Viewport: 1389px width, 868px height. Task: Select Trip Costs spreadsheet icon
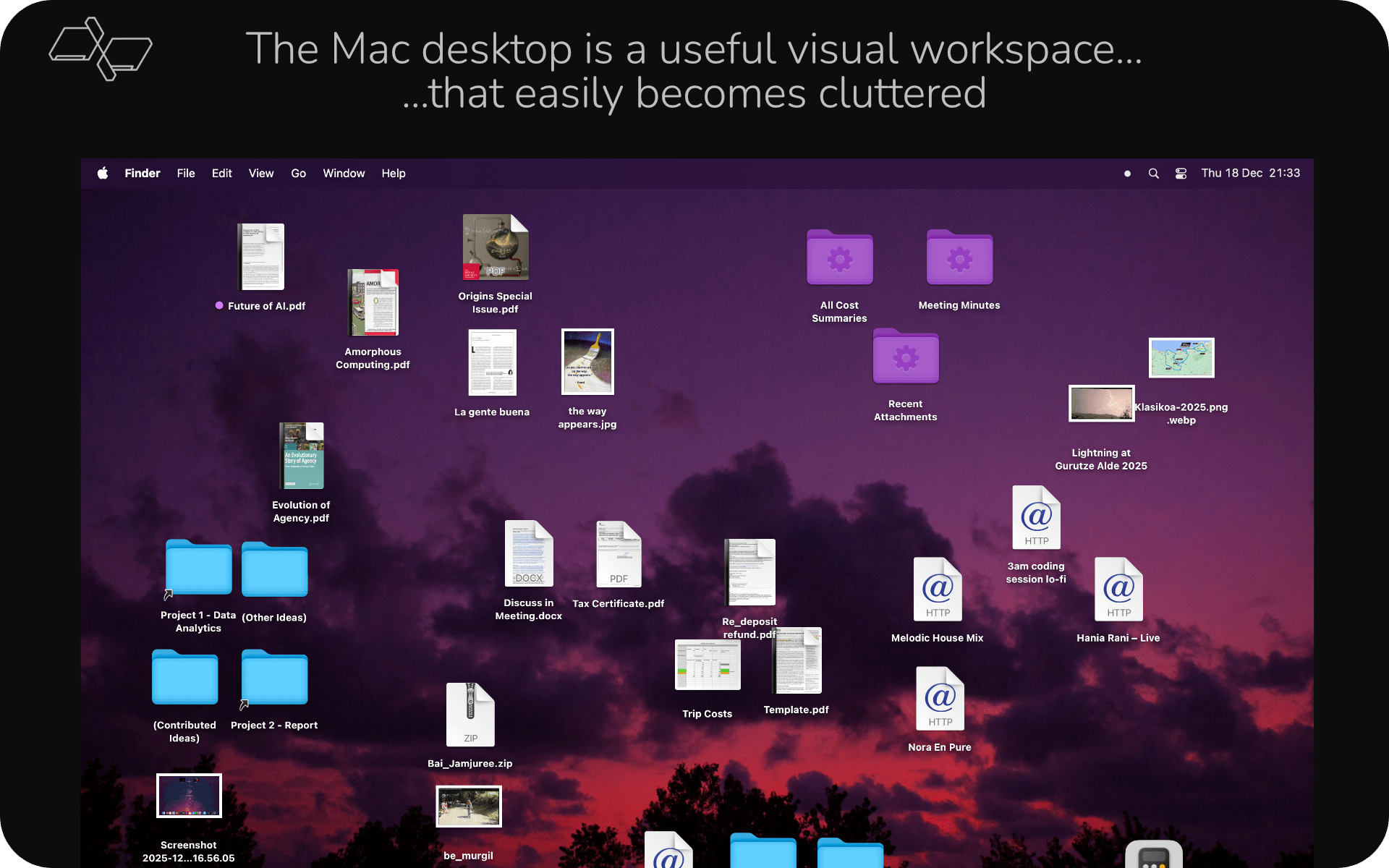coord(708,665)
